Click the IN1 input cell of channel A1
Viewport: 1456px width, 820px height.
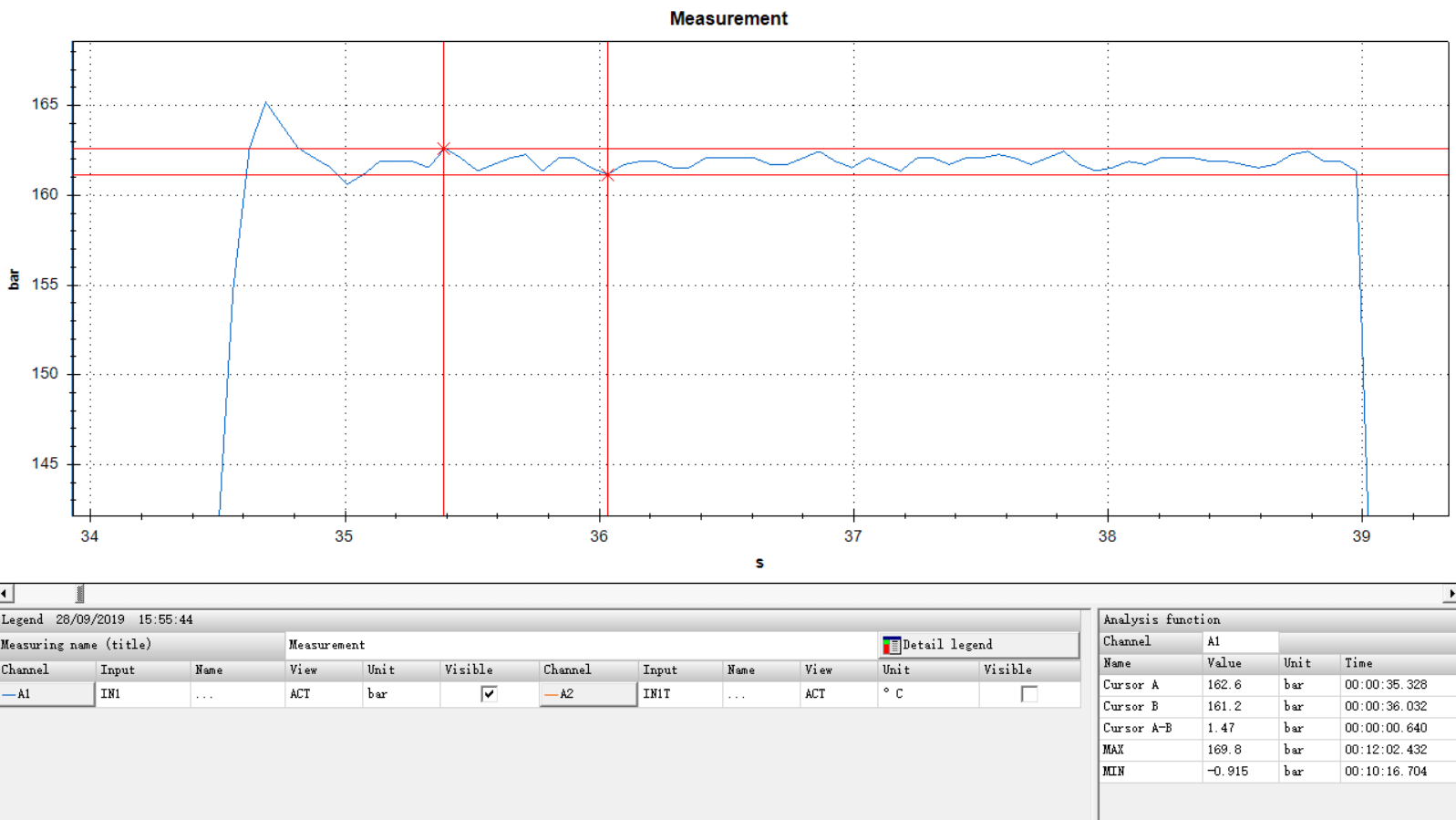[142, 694]
